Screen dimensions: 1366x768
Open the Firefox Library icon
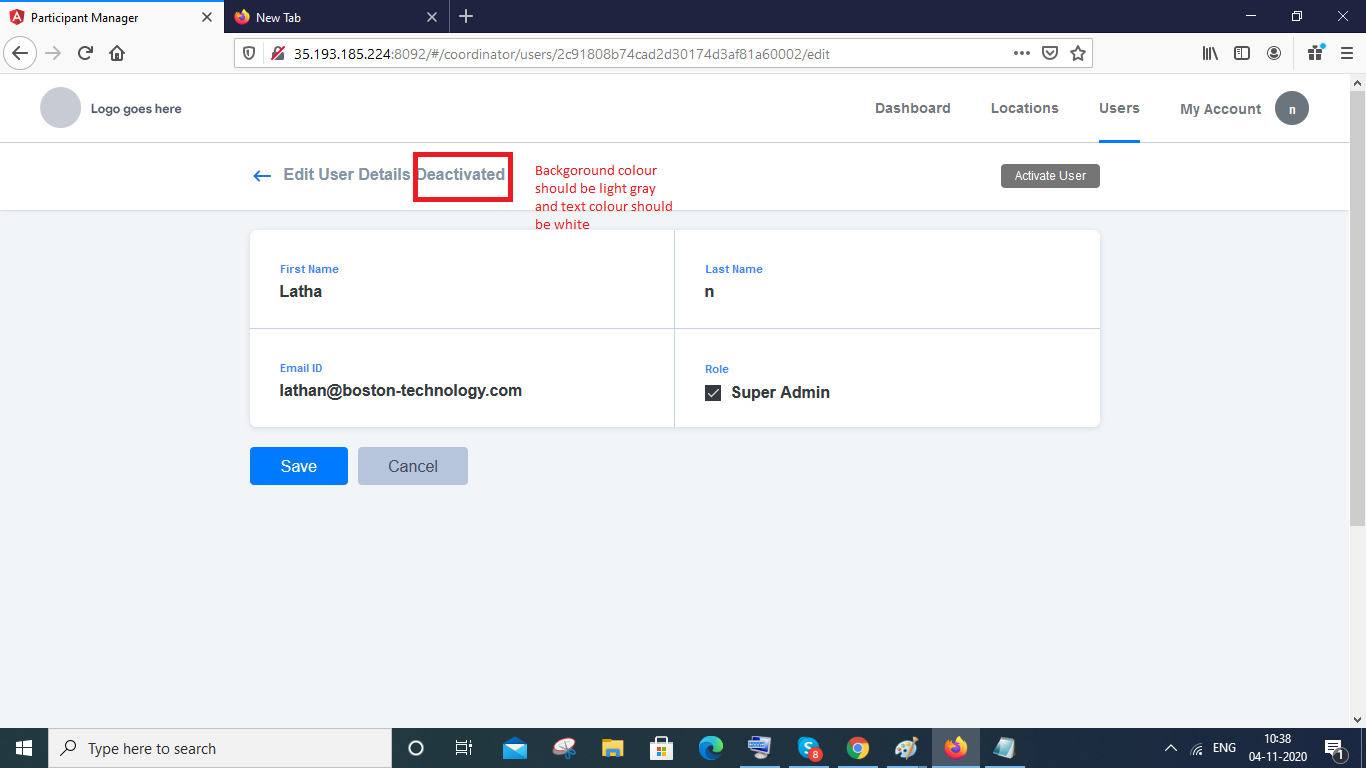click(x=1210, y=53)
